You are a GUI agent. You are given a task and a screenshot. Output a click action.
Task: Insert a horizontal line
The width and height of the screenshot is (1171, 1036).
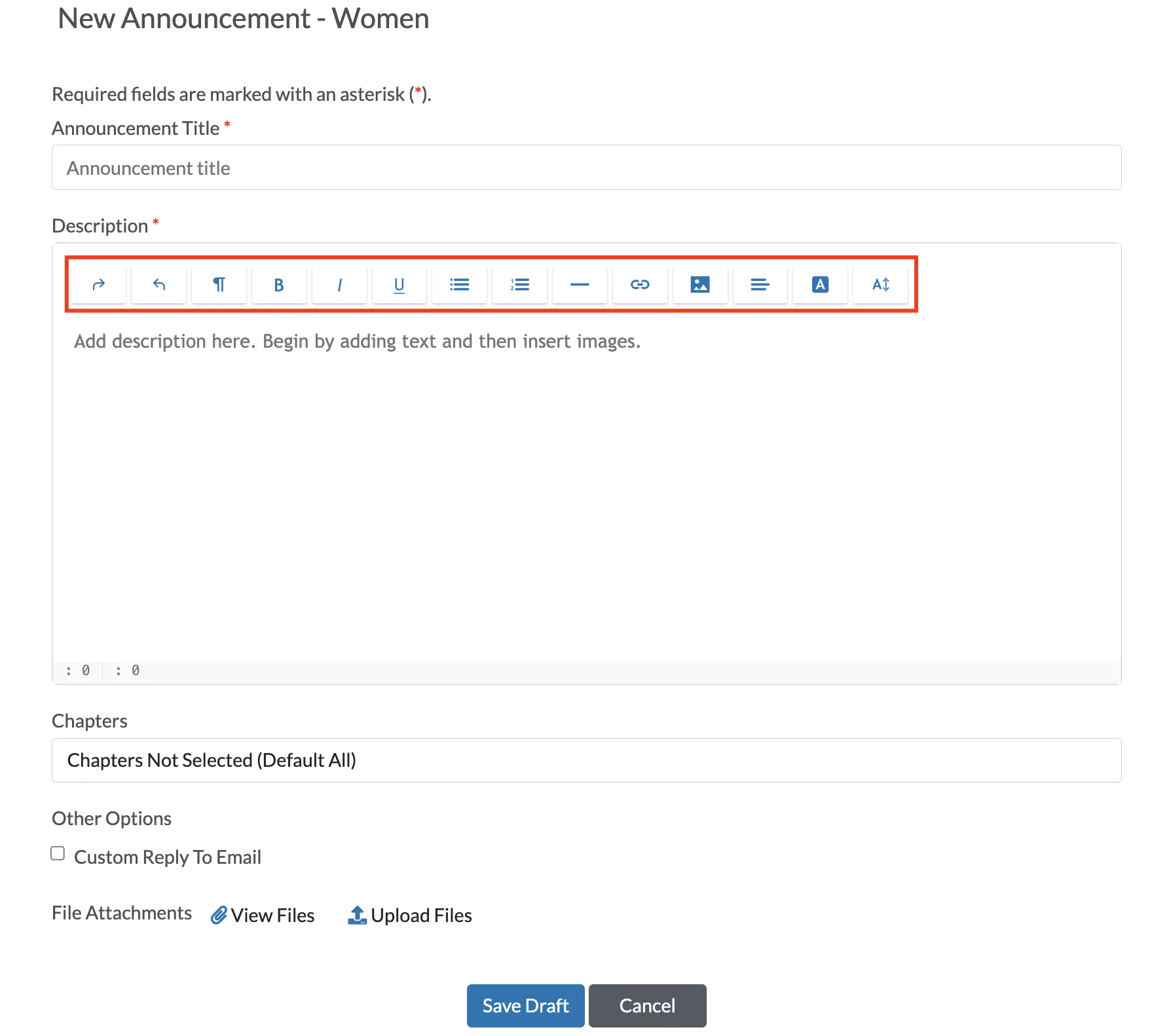pyautogui.click(x=580, y=284)
